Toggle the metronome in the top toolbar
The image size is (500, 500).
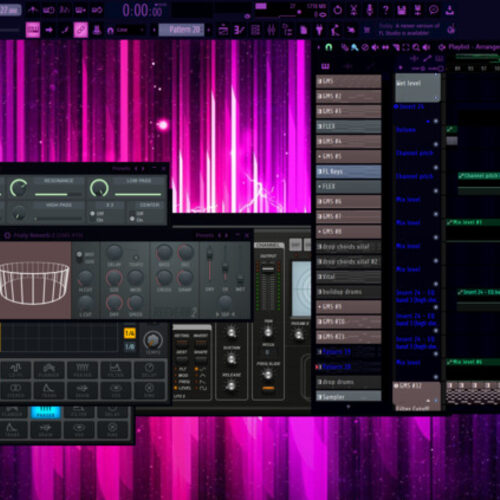pos(32,10)
